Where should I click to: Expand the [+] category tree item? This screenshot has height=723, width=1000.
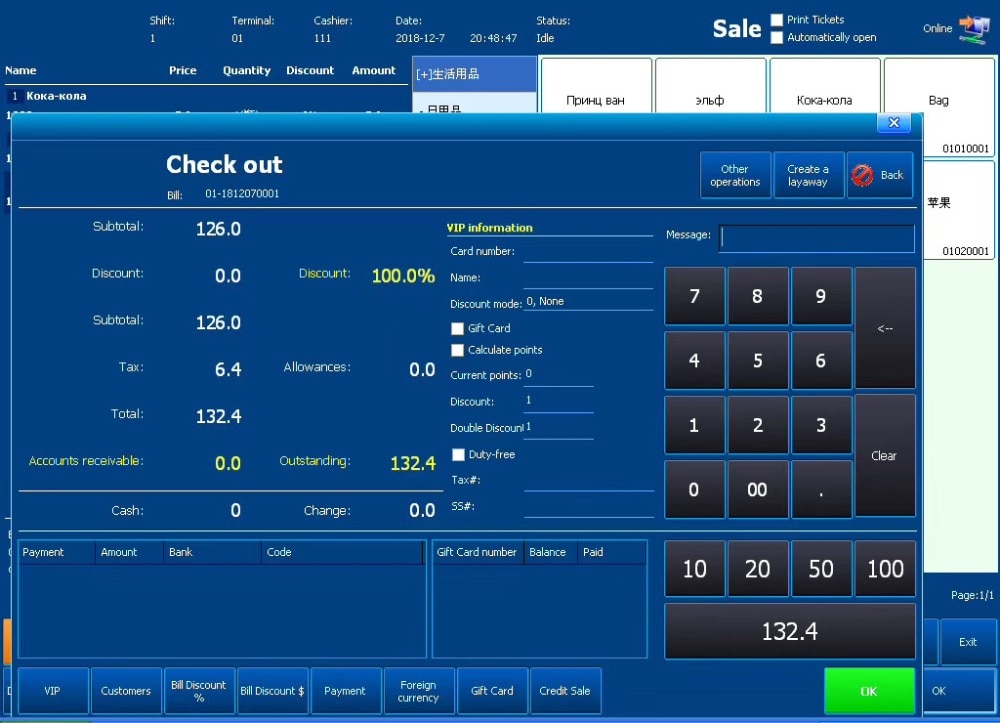pos(474,74)
